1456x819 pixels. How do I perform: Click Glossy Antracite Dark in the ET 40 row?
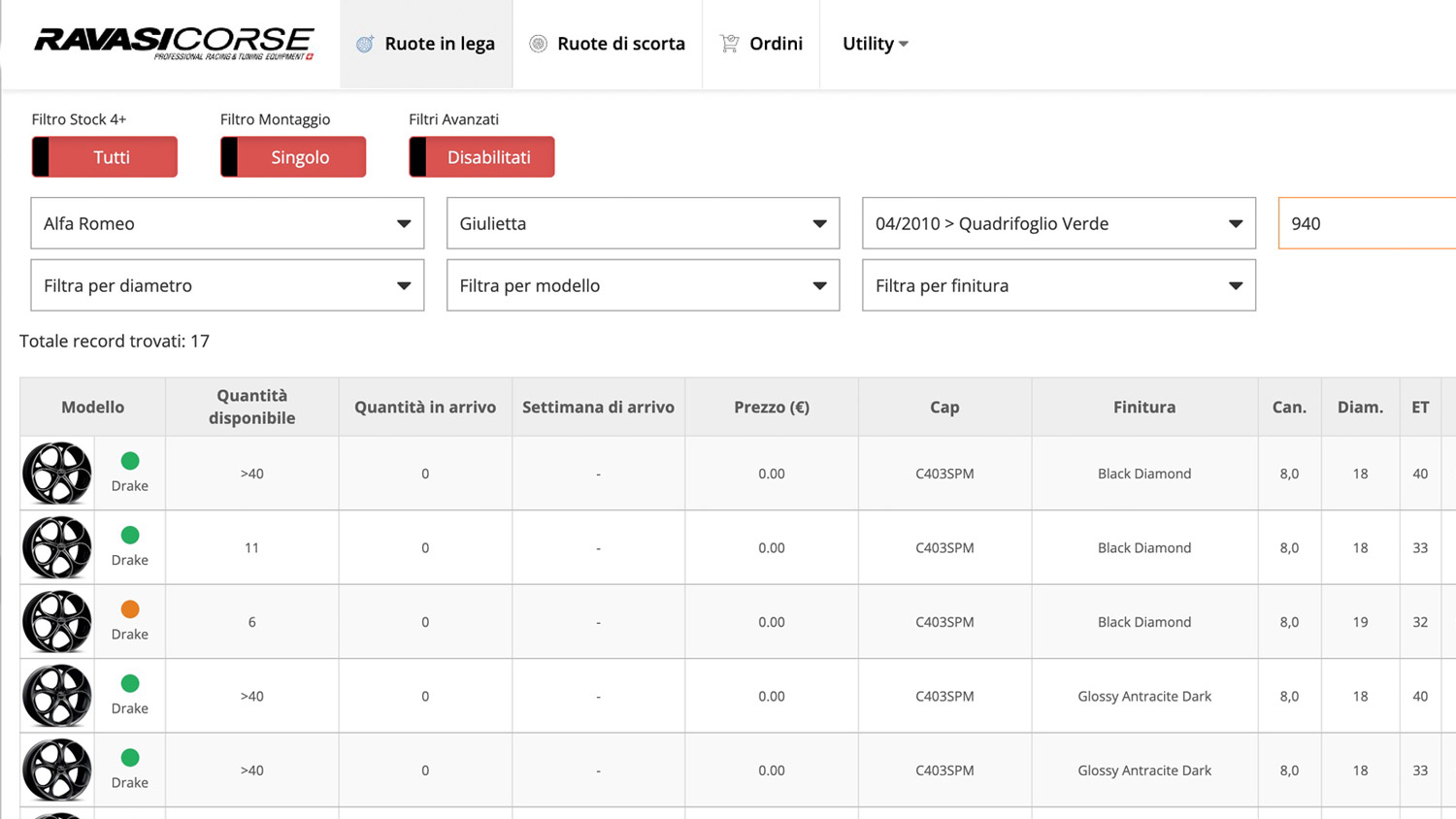(1144, 696)
